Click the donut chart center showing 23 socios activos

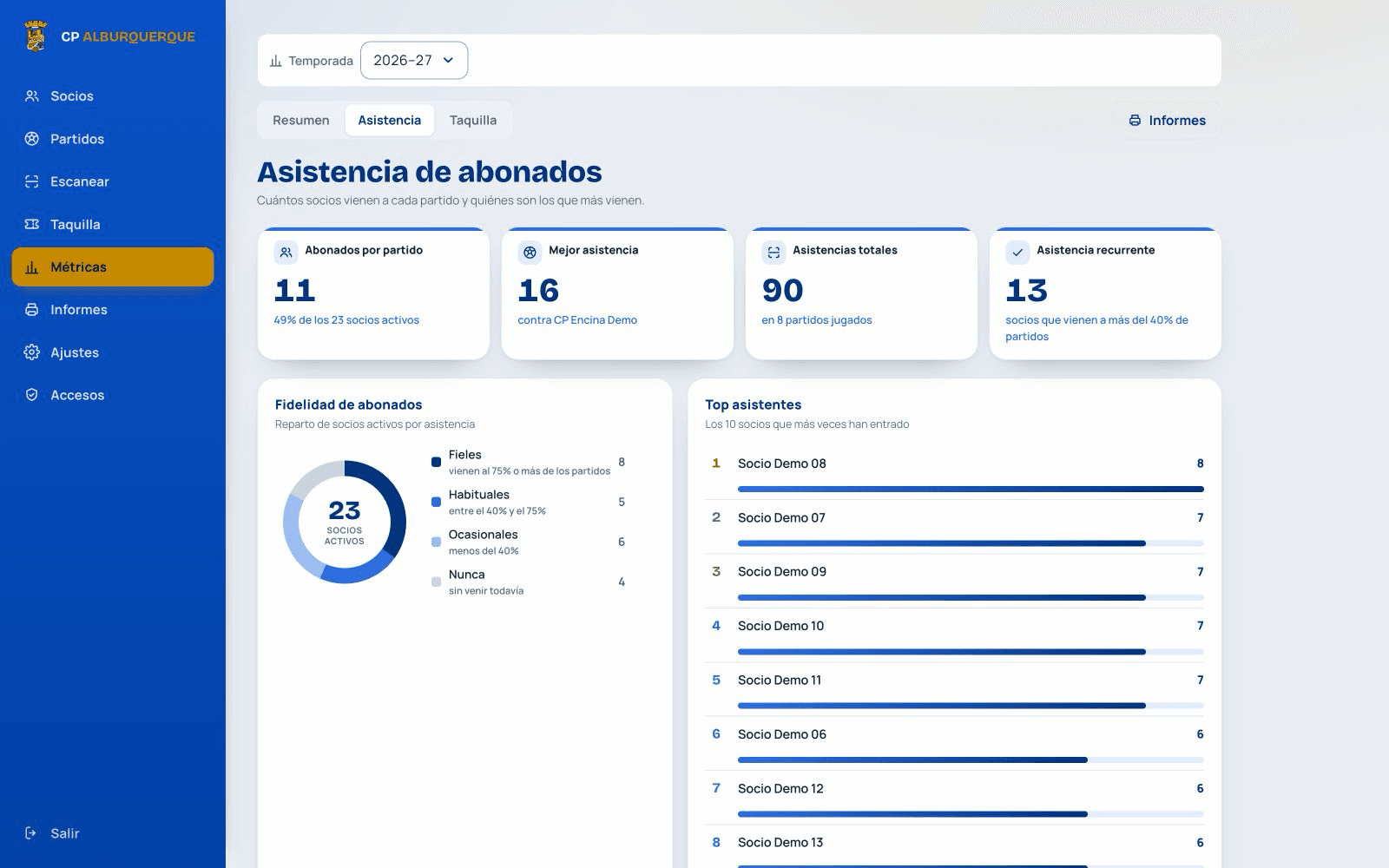coord(345,522)
